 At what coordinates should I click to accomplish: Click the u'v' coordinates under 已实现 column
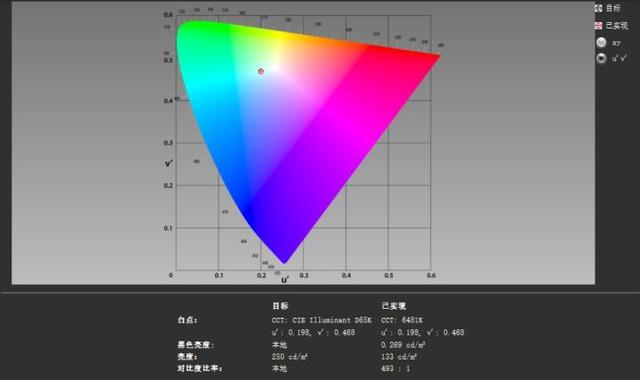(x=422, y=332)
